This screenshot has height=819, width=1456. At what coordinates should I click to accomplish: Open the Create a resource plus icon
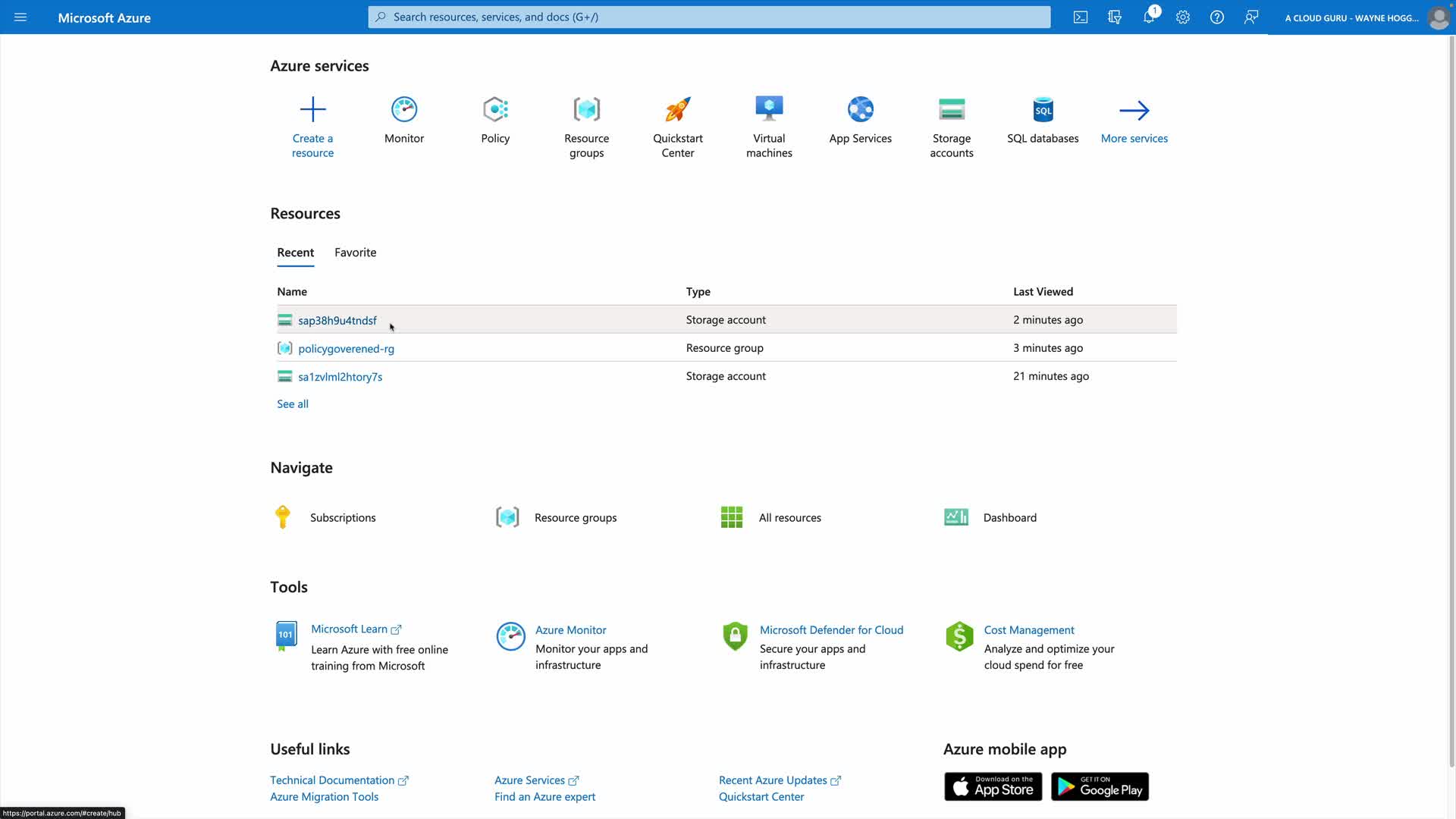(312, 109)
